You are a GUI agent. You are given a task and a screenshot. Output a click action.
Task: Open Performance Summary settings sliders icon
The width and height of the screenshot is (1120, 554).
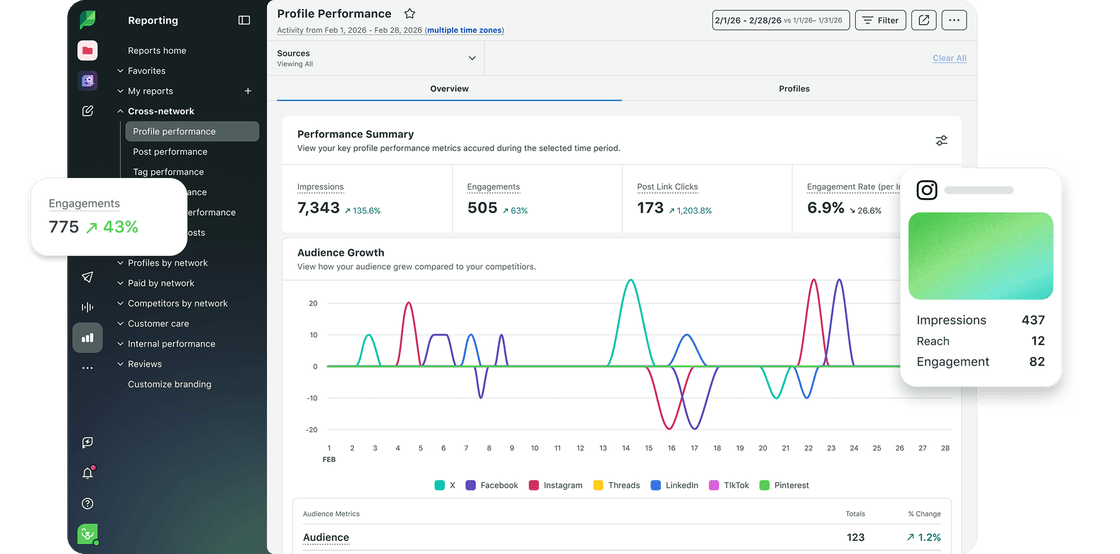coord(941,141)
